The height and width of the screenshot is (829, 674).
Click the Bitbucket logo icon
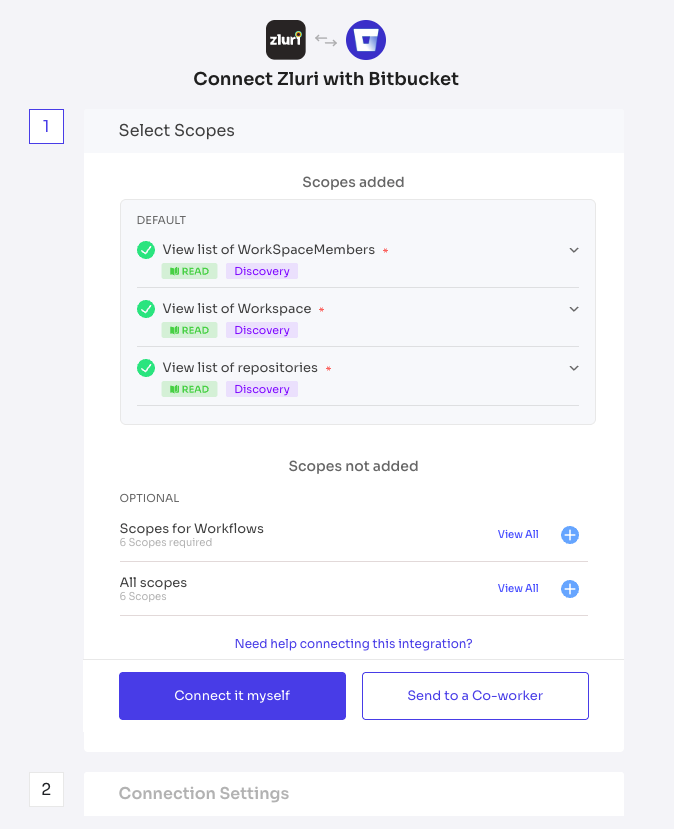coord(366,40)
